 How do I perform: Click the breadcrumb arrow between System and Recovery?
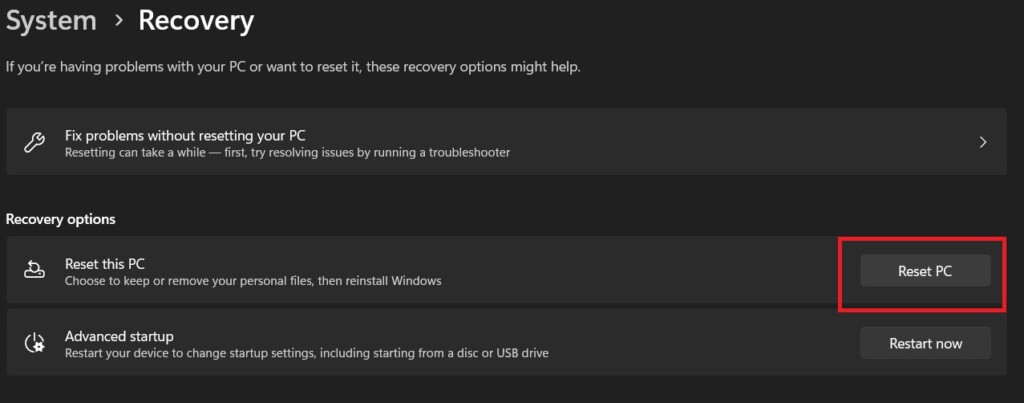[118, 20]
